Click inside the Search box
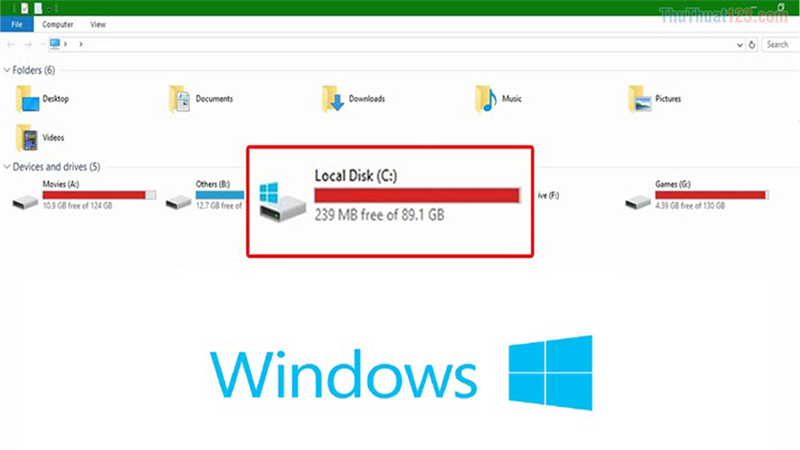 click(x=777, y=45)
